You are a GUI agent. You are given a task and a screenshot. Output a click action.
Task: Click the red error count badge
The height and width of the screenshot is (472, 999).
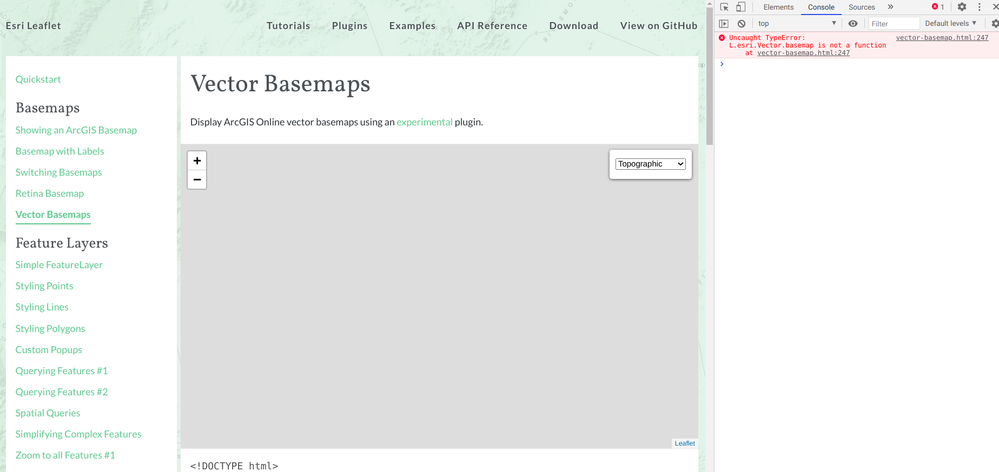pos(938,7)
